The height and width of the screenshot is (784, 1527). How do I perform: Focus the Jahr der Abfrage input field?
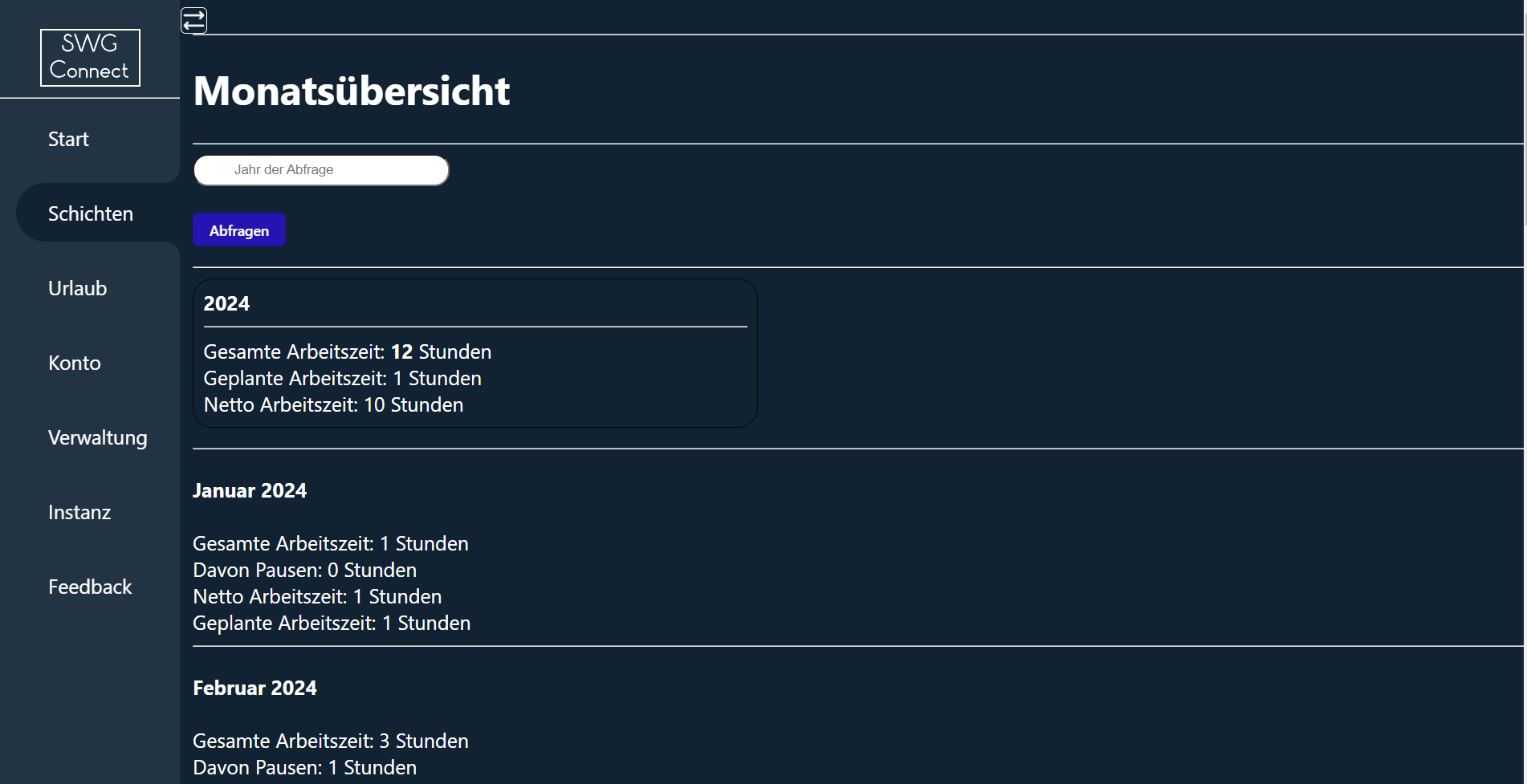[x=321, y=170]
